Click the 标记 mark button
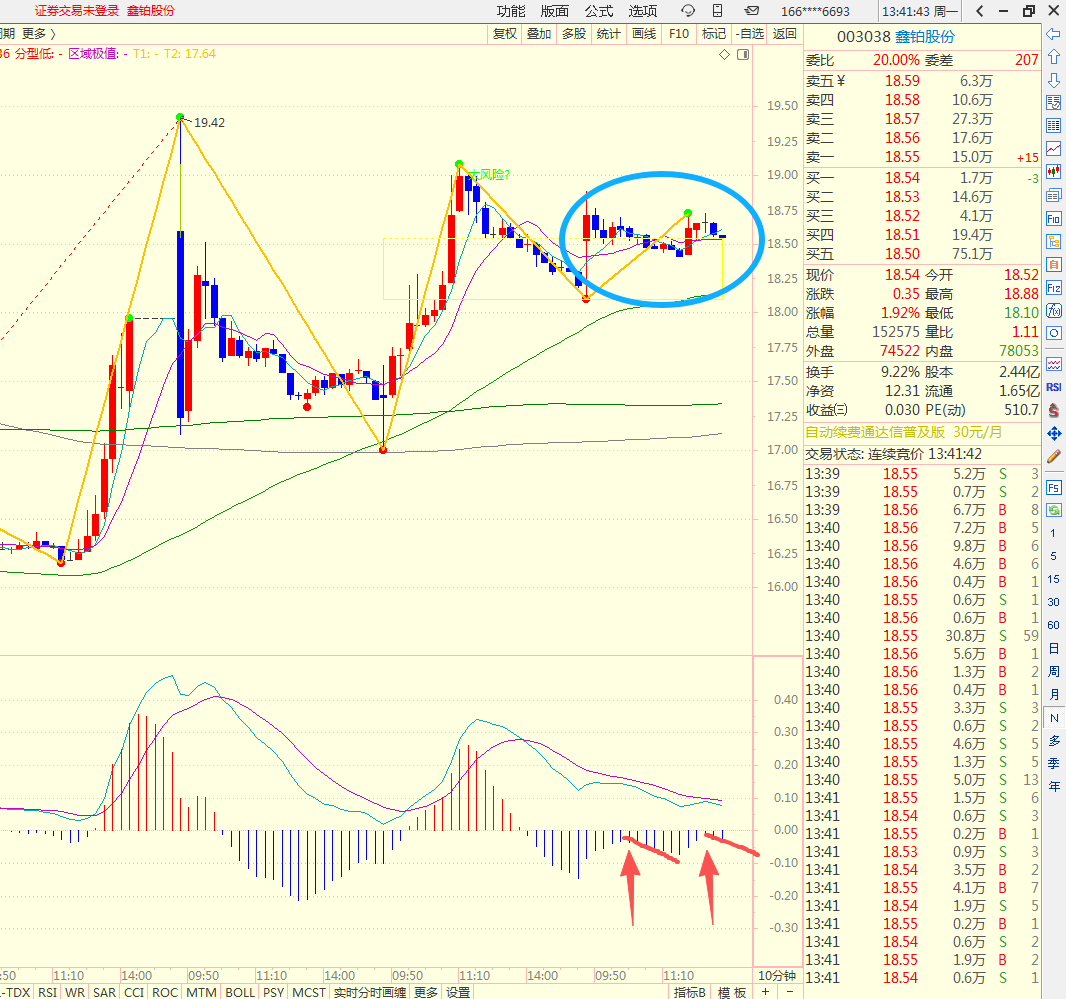The image size is (1066, 999). 714,34
